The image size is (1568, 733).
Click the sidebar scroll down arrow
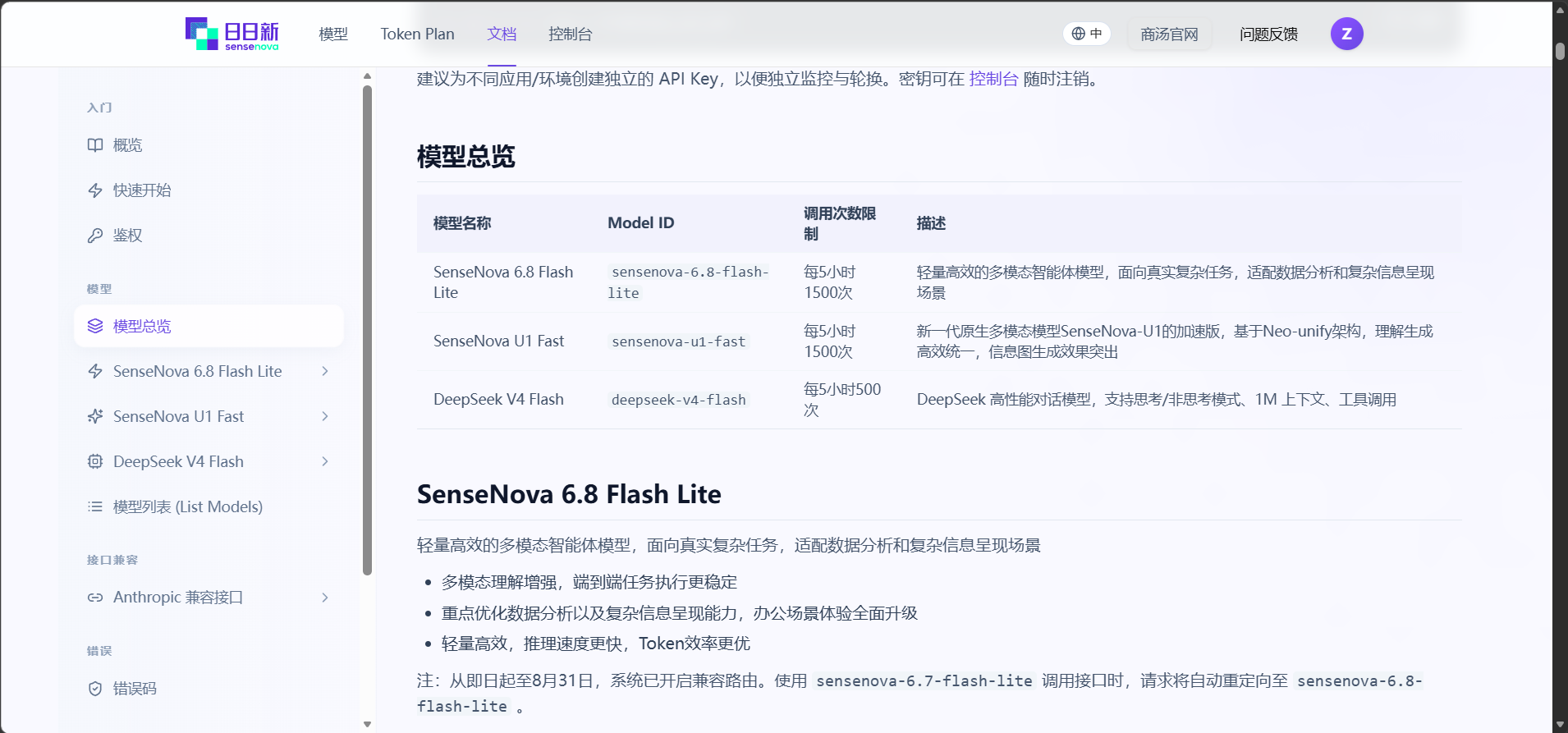367,724
